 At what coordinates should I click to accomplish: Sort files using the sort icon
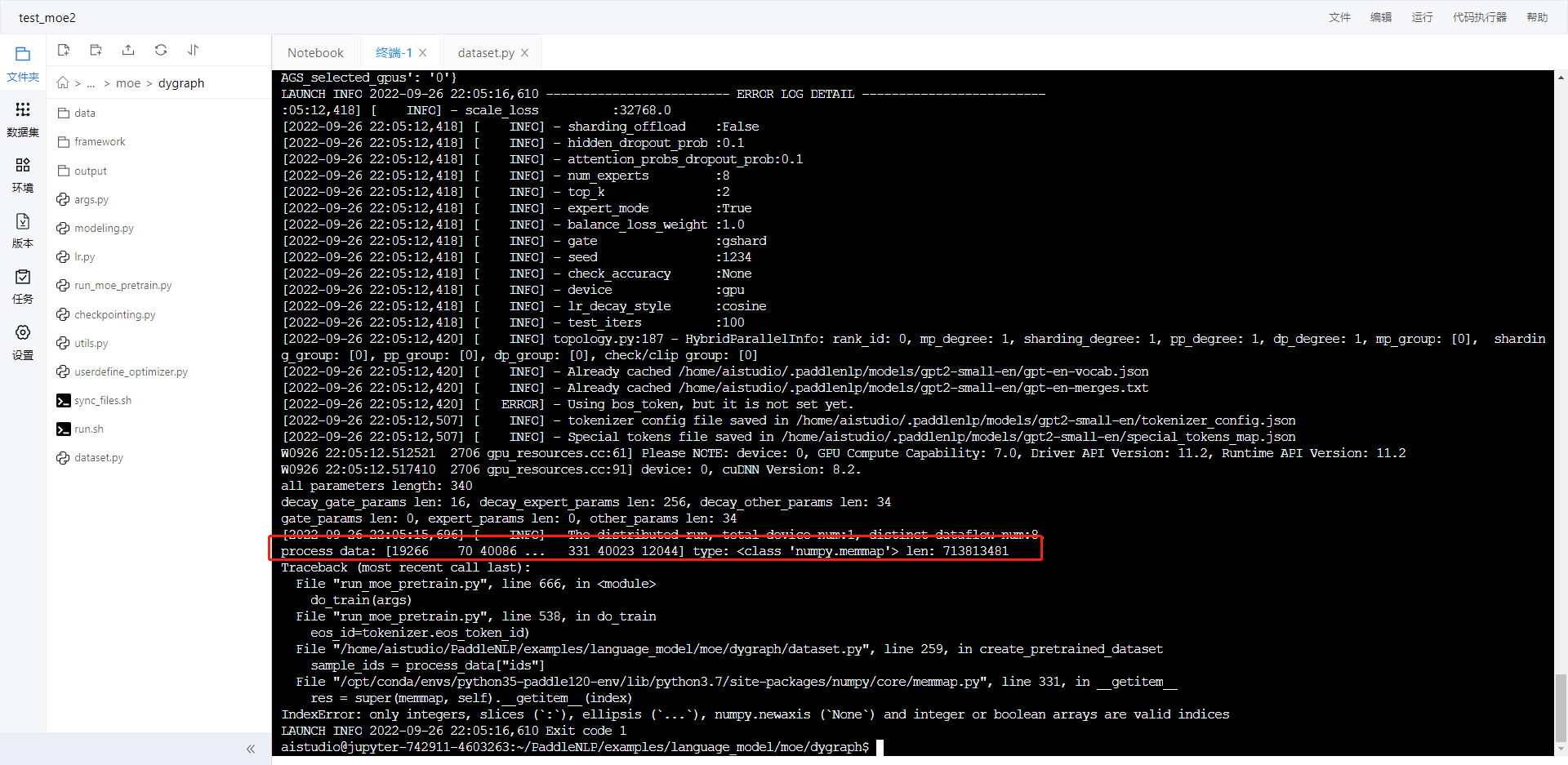[x=193, y=50]
